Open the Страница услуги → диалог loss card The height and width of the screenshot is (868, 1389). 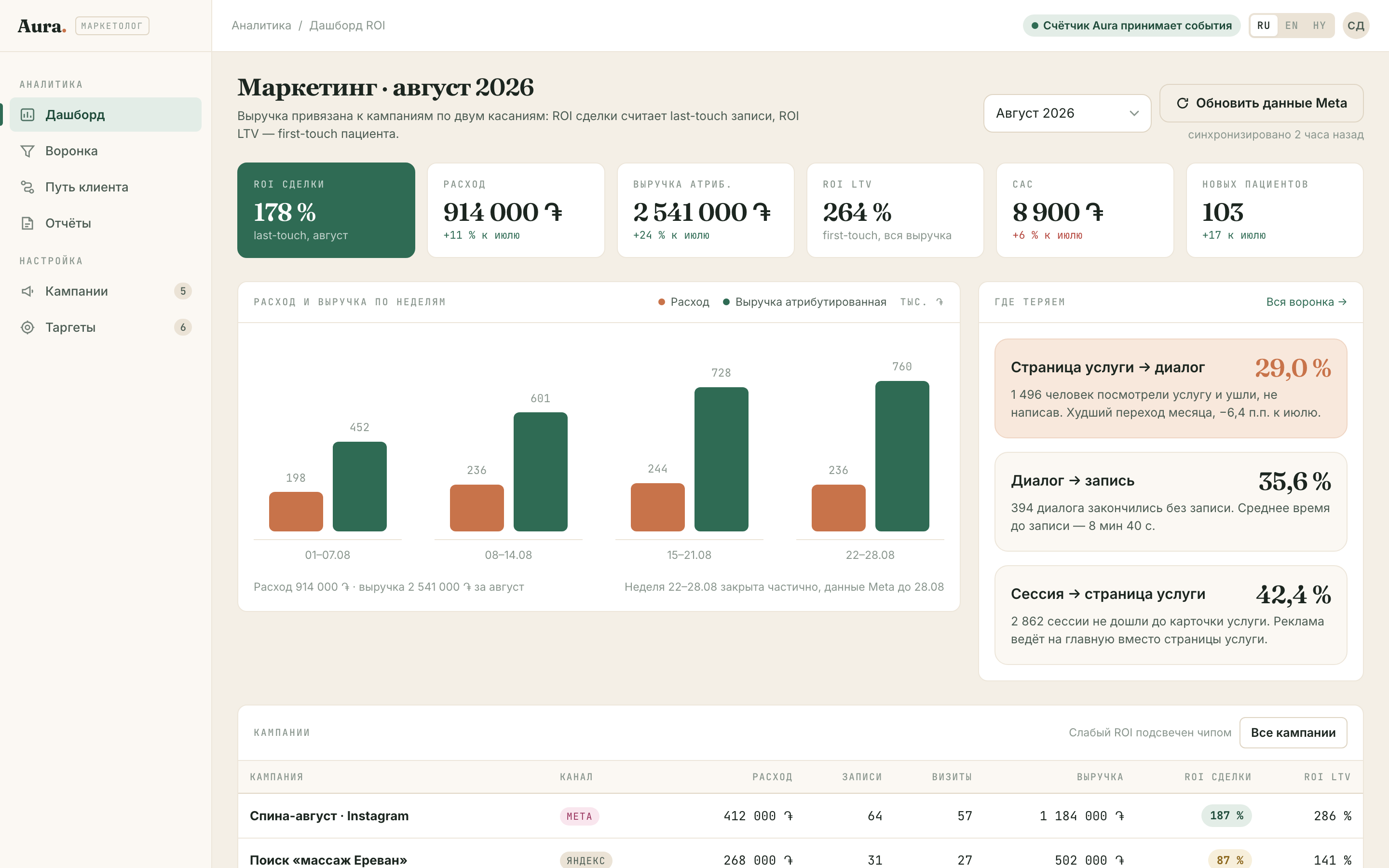[1171, 389]
